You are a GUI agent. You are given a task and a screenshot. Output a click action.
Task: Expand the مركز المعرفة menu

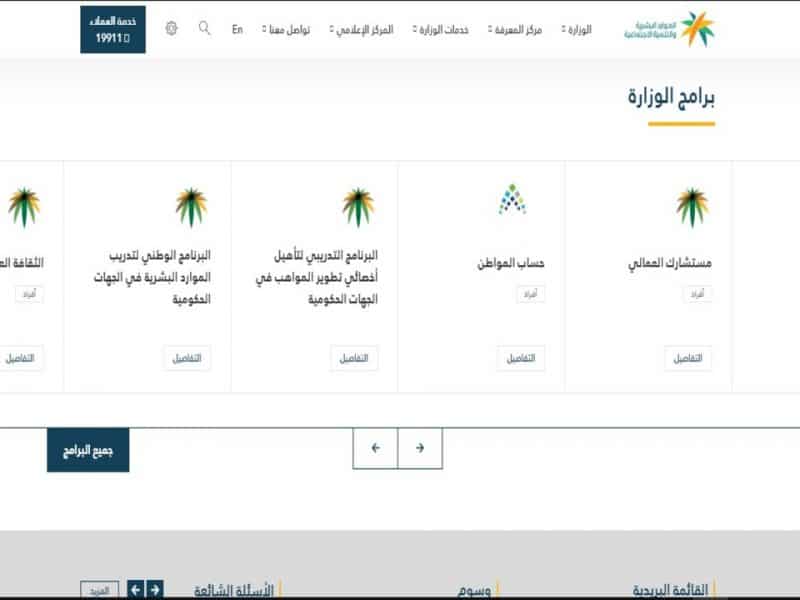point(515,30)
